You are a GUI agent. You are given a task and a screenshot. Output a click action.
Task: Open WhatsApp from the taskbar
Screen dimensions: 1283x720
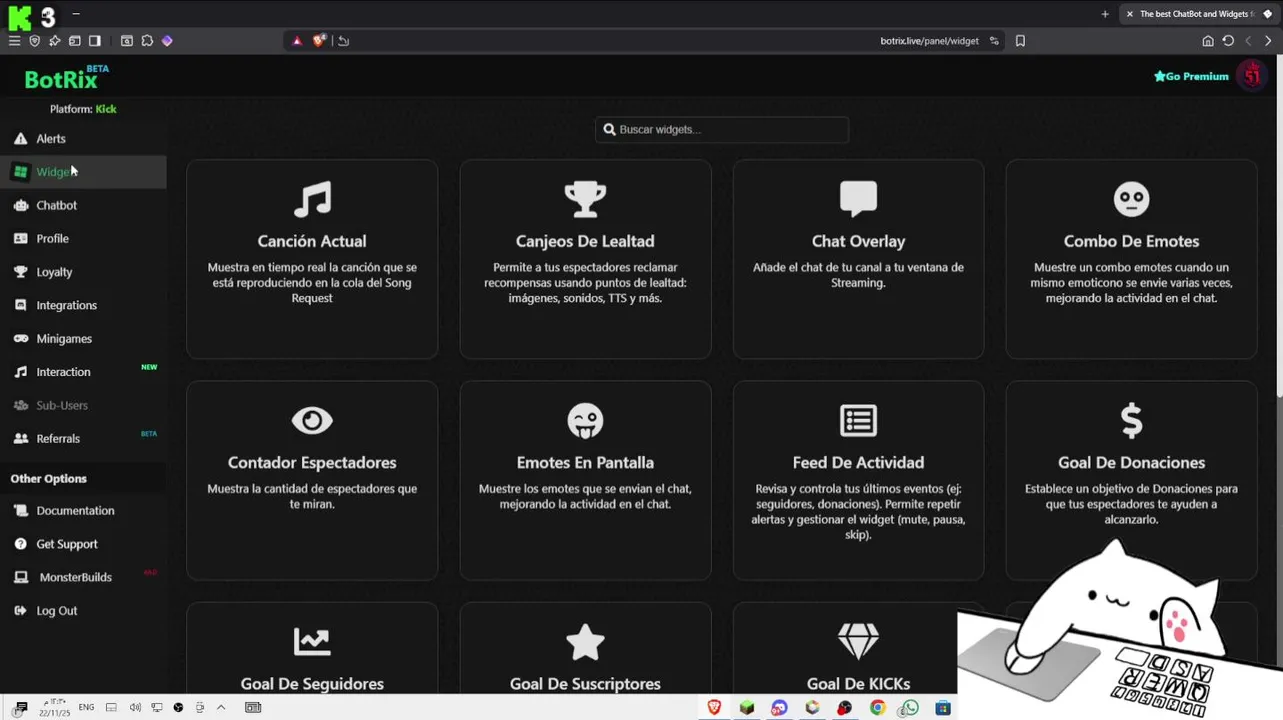click(x=909, y=707)
